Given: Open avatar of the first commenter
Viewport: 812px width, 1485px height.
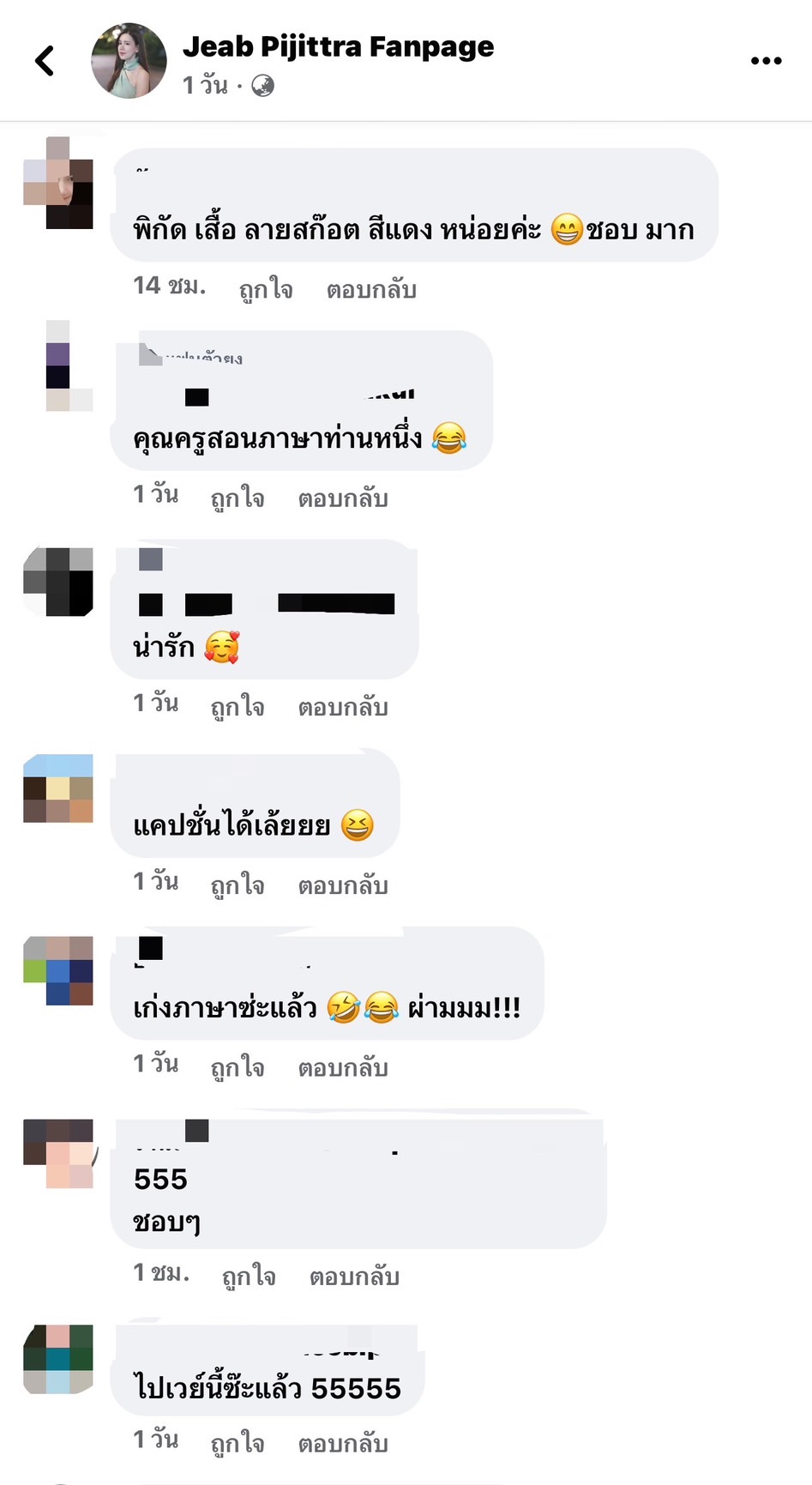Looking at the screenshot, I should 58,182.
